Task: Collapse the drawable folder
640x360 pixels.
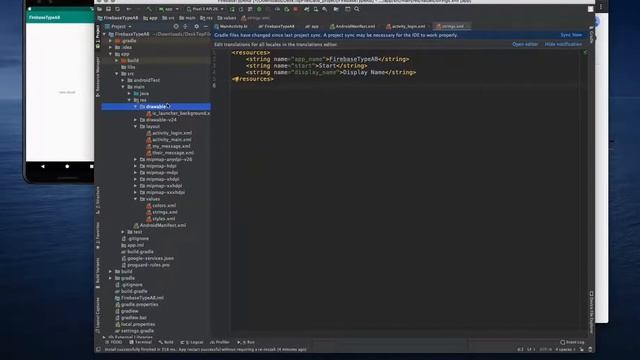Action: (x=136, y=107)
